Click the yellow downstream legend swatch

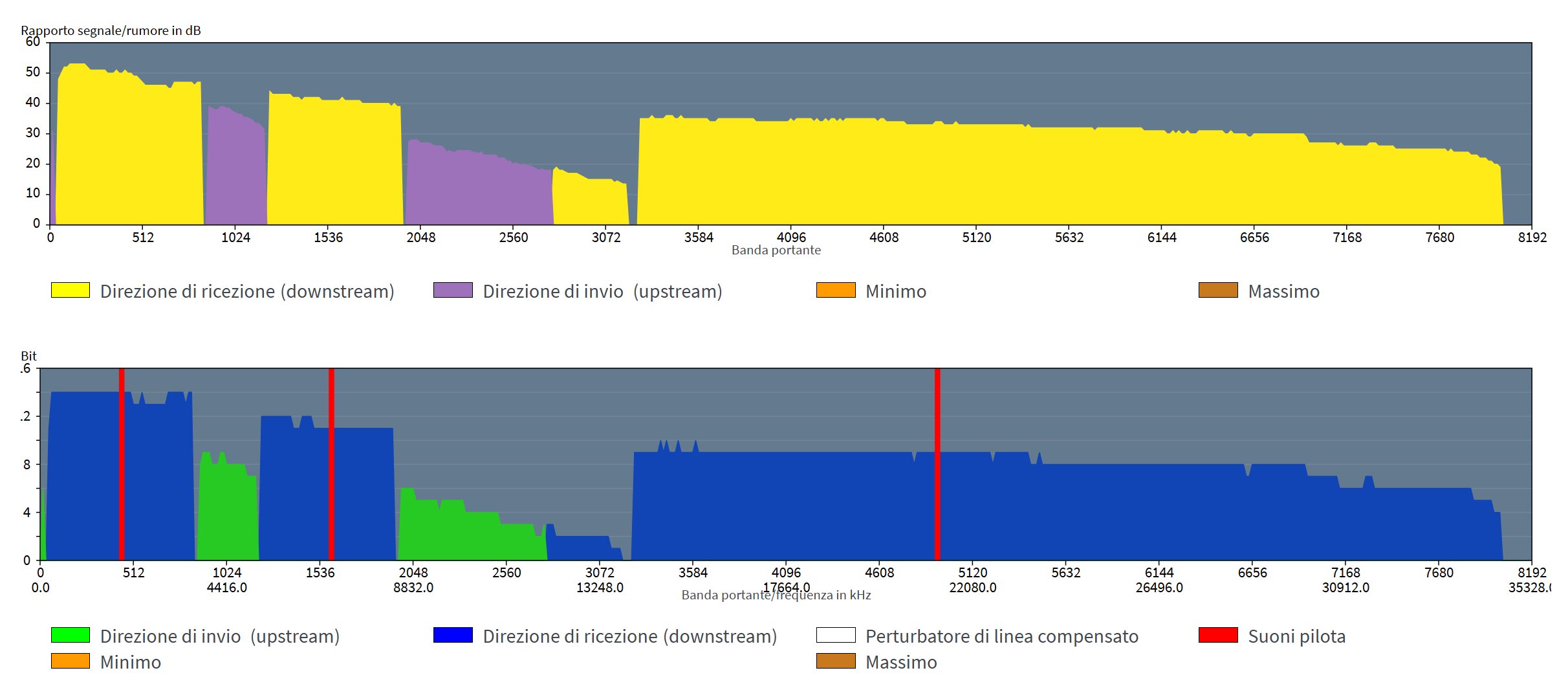(x=70, y=290)
